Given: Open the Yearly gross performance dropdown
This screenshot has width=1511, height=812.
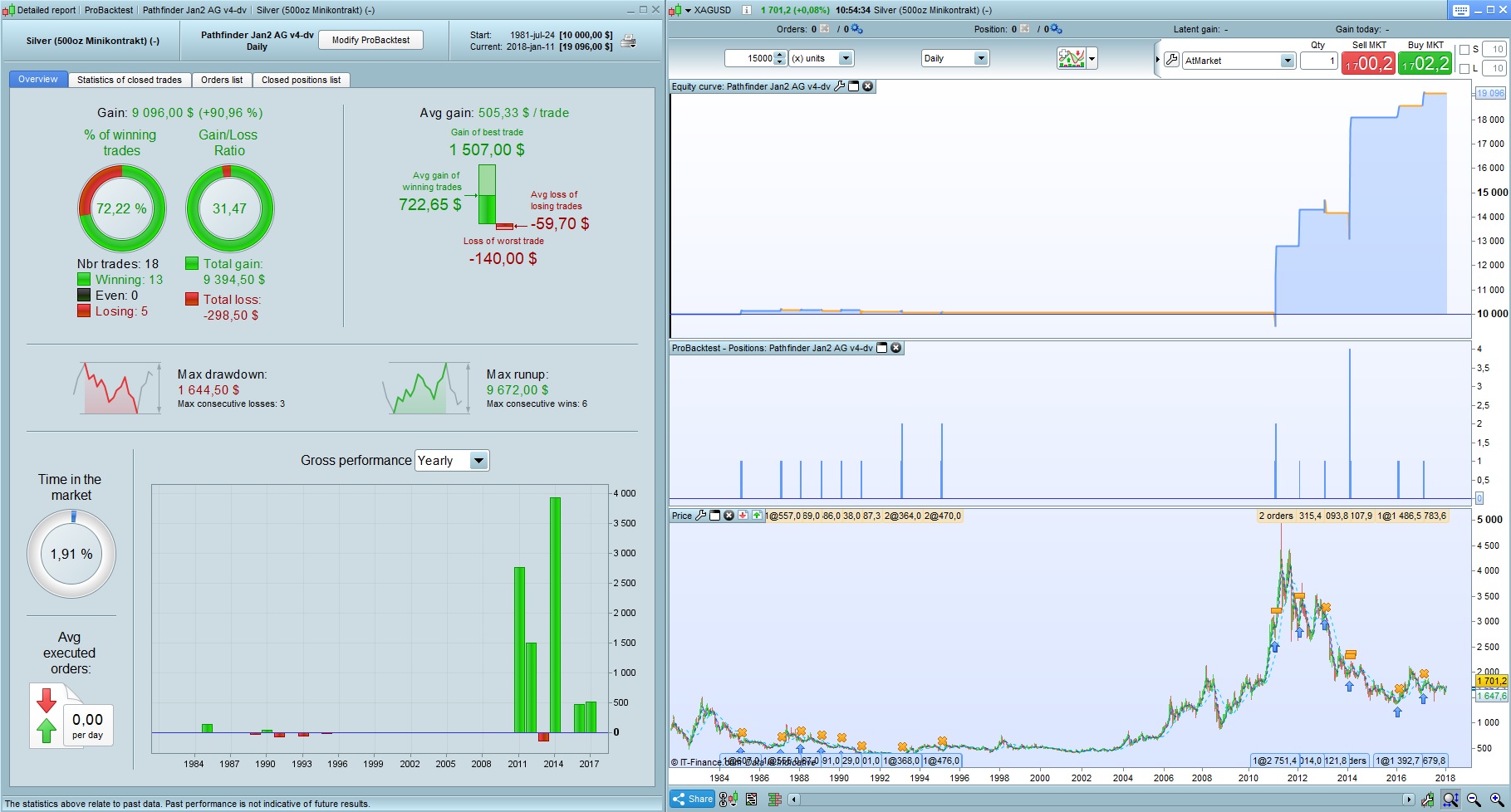Looking at the screenshot, I should 453,461.
